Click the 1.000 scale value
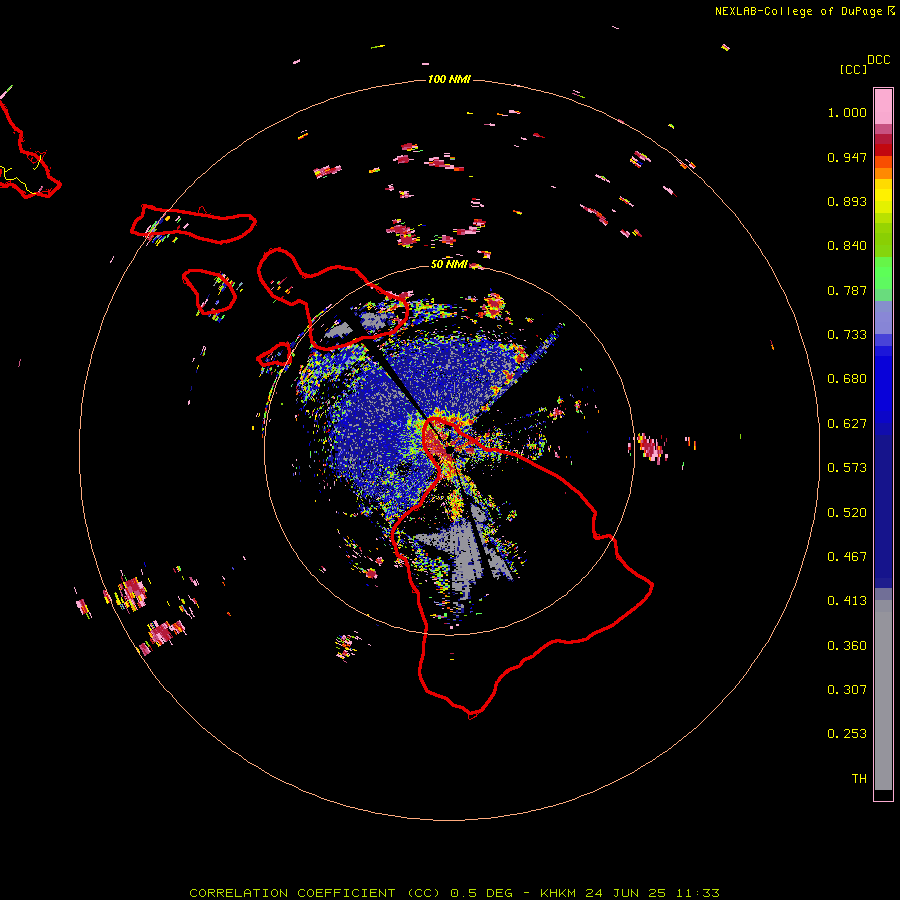900x900 pixels. [847, 112]
